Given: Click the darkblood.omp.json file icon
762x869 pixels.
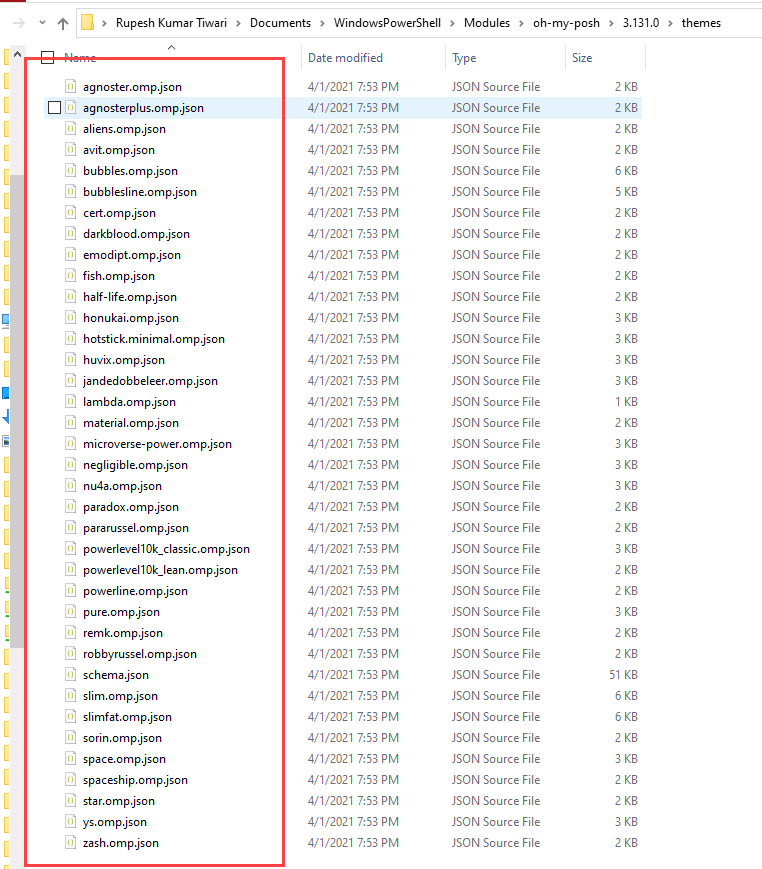Looking at the screenshot, I should [70, 234].
